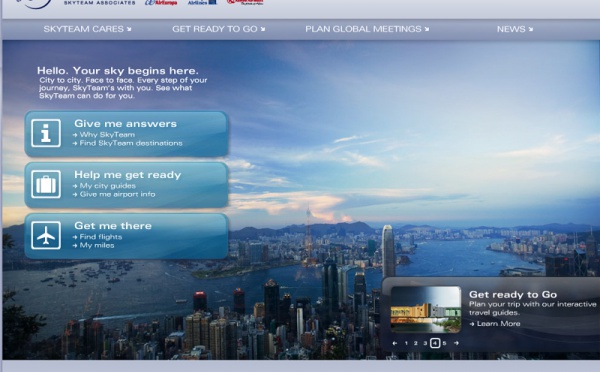This screenshot has height=372, width=600.
Task: Open the Get Ready To Go menu
Action: (x=218, y=29)
